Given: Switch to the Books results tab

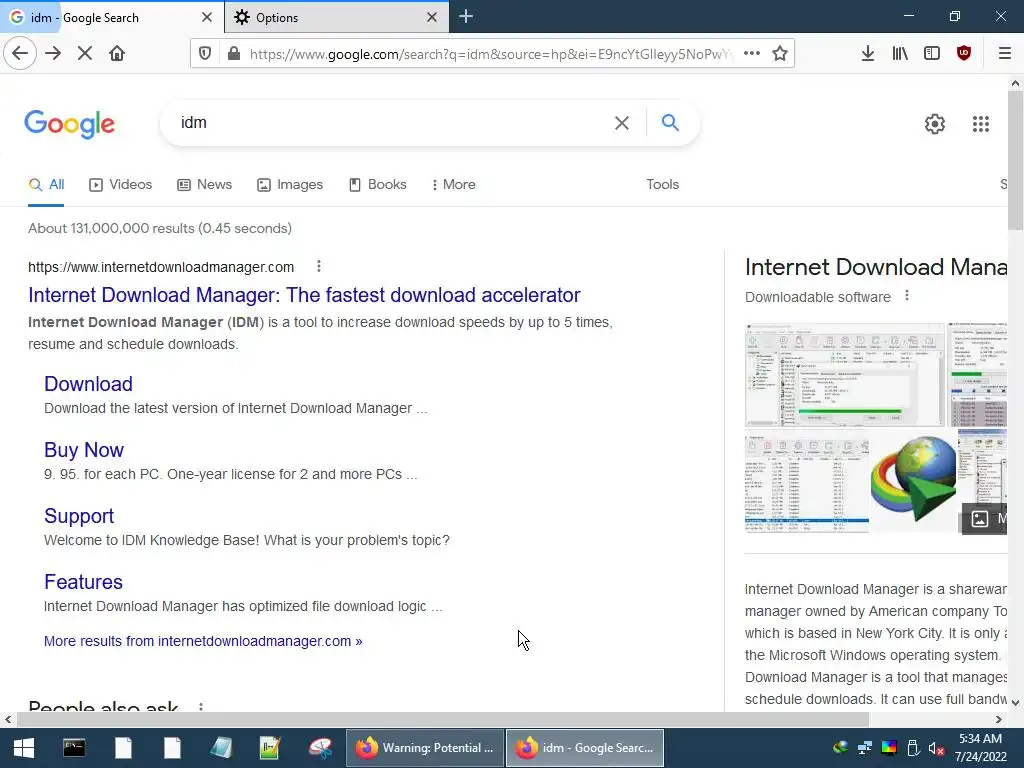Looking at the screenshot, I should (x=377, y=185).
